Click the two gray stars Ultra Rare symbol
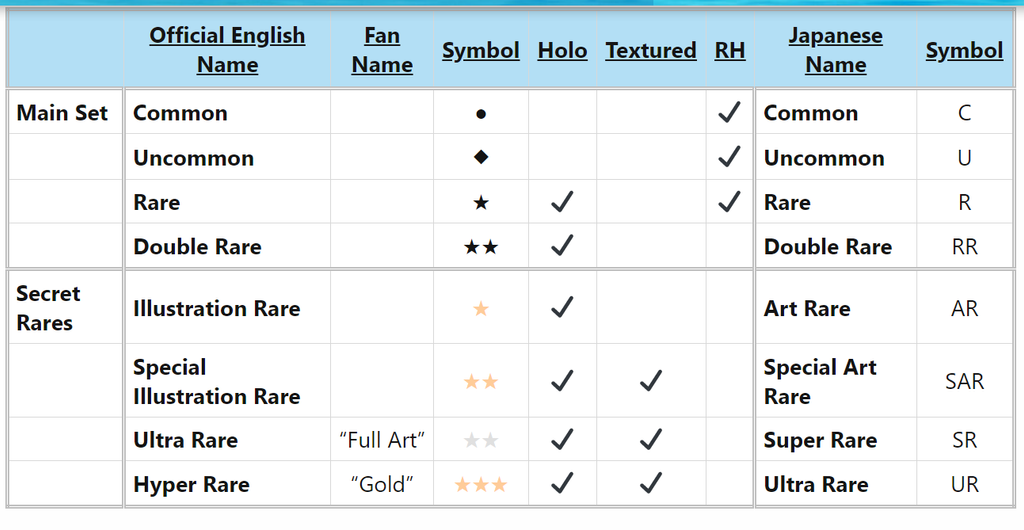The image size is (1024, 530). pyautogui.click(x=481, y=440)
